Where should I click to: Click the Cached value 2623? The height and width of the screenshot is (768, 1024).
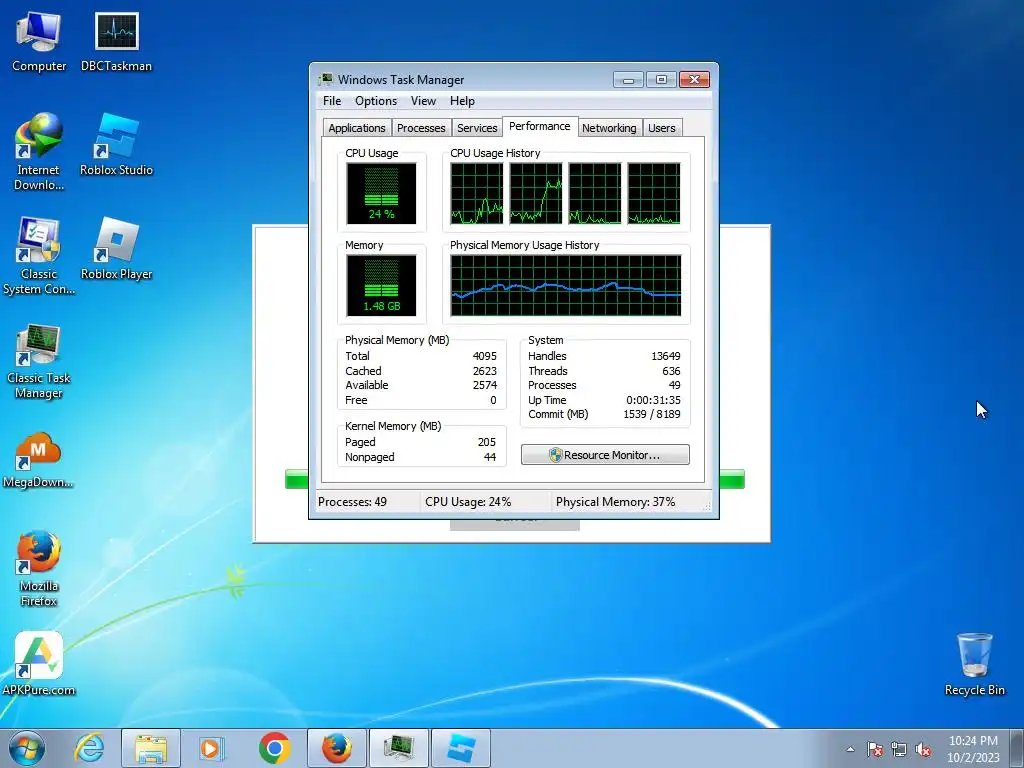[x=485, y=371]
